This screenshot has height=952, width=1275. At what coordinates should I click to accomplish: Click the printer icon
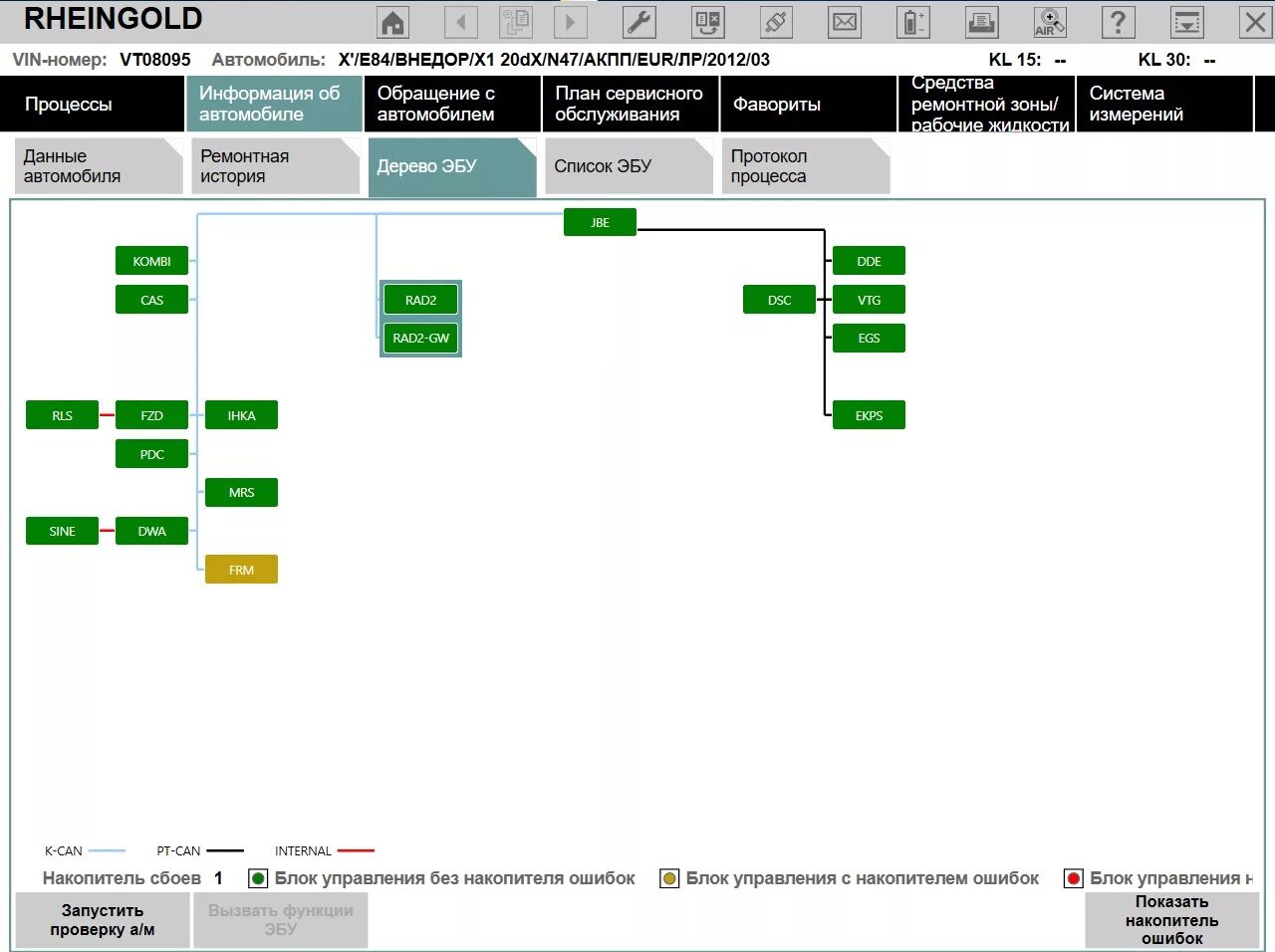coord(982,22)
